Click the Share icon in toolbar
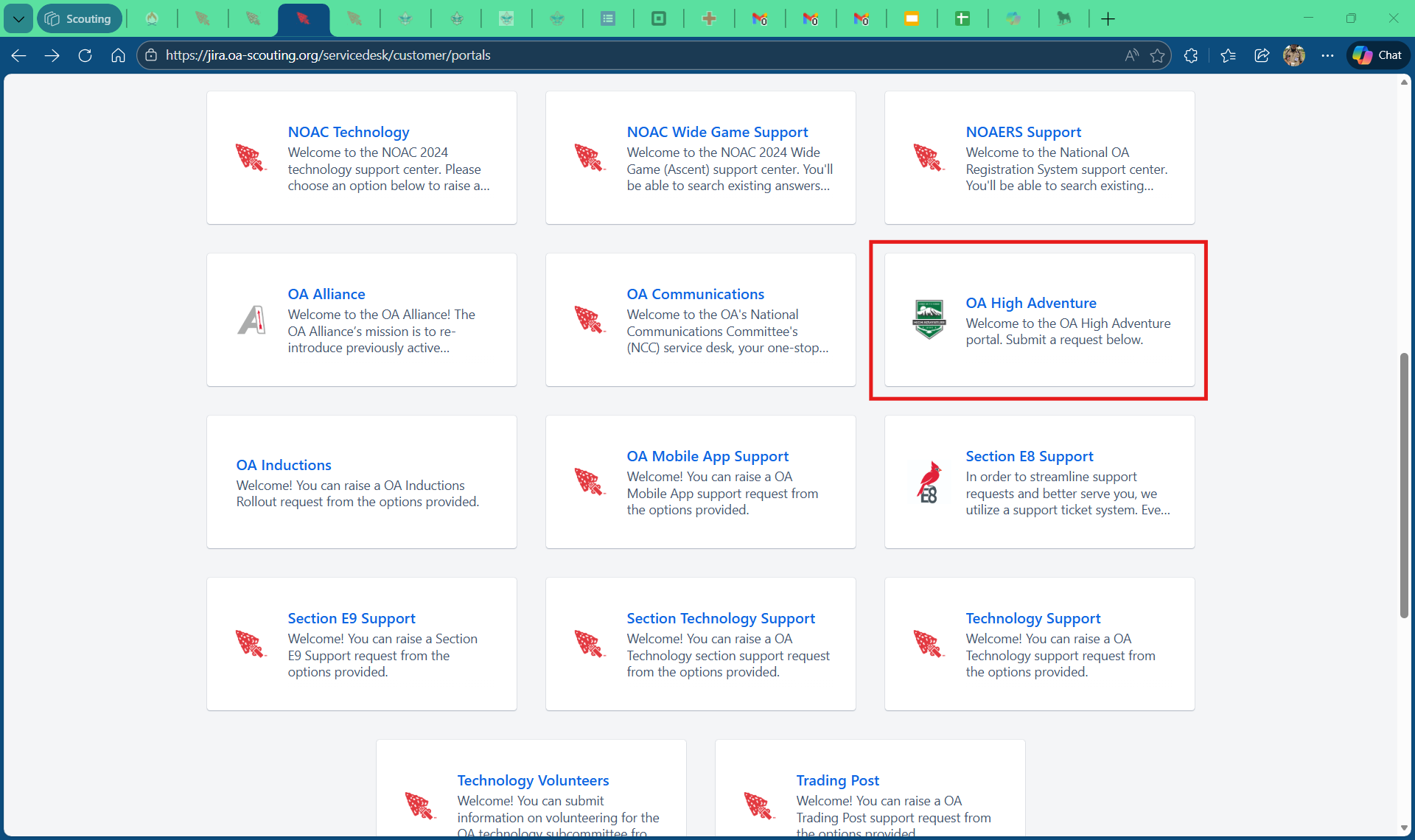 [x=1261, y=55]
